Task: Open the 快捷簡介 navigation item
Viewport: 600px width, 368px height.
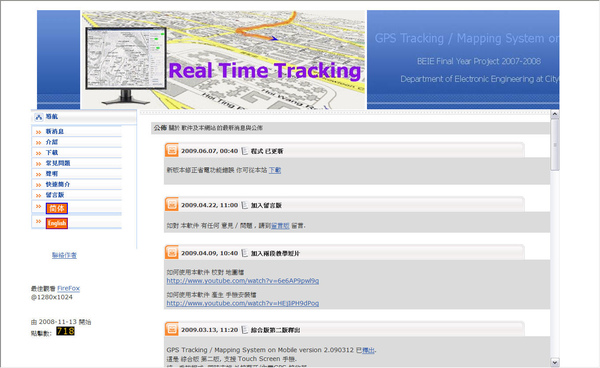Action: coord(58,184)
